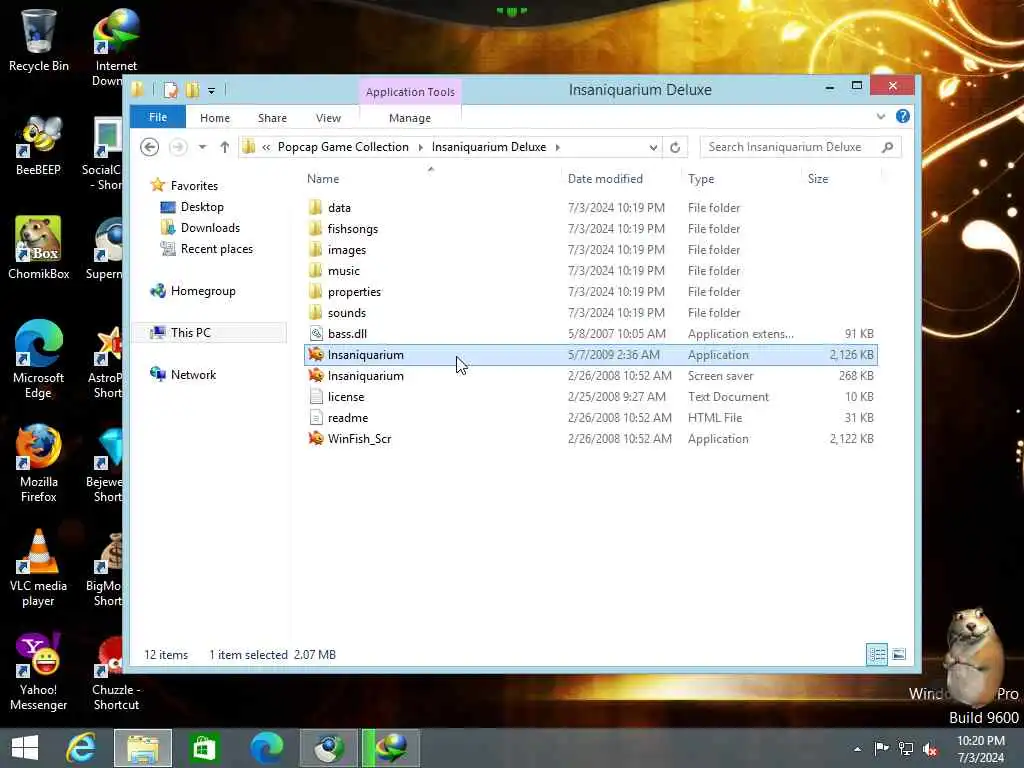This screenshot has width=1024, height=768.
Task: Select the music folder icon
Action: [x=316, y=270]
